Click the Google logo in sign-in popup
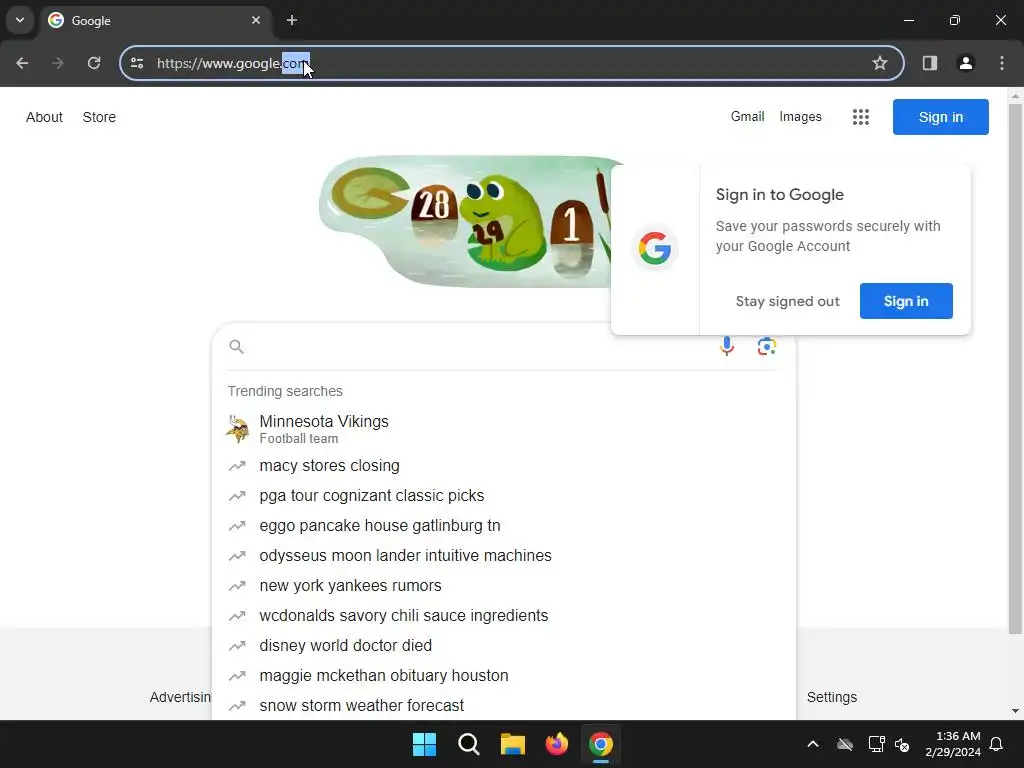Viewport: 1024px width, 768px height. click(655, 249)
